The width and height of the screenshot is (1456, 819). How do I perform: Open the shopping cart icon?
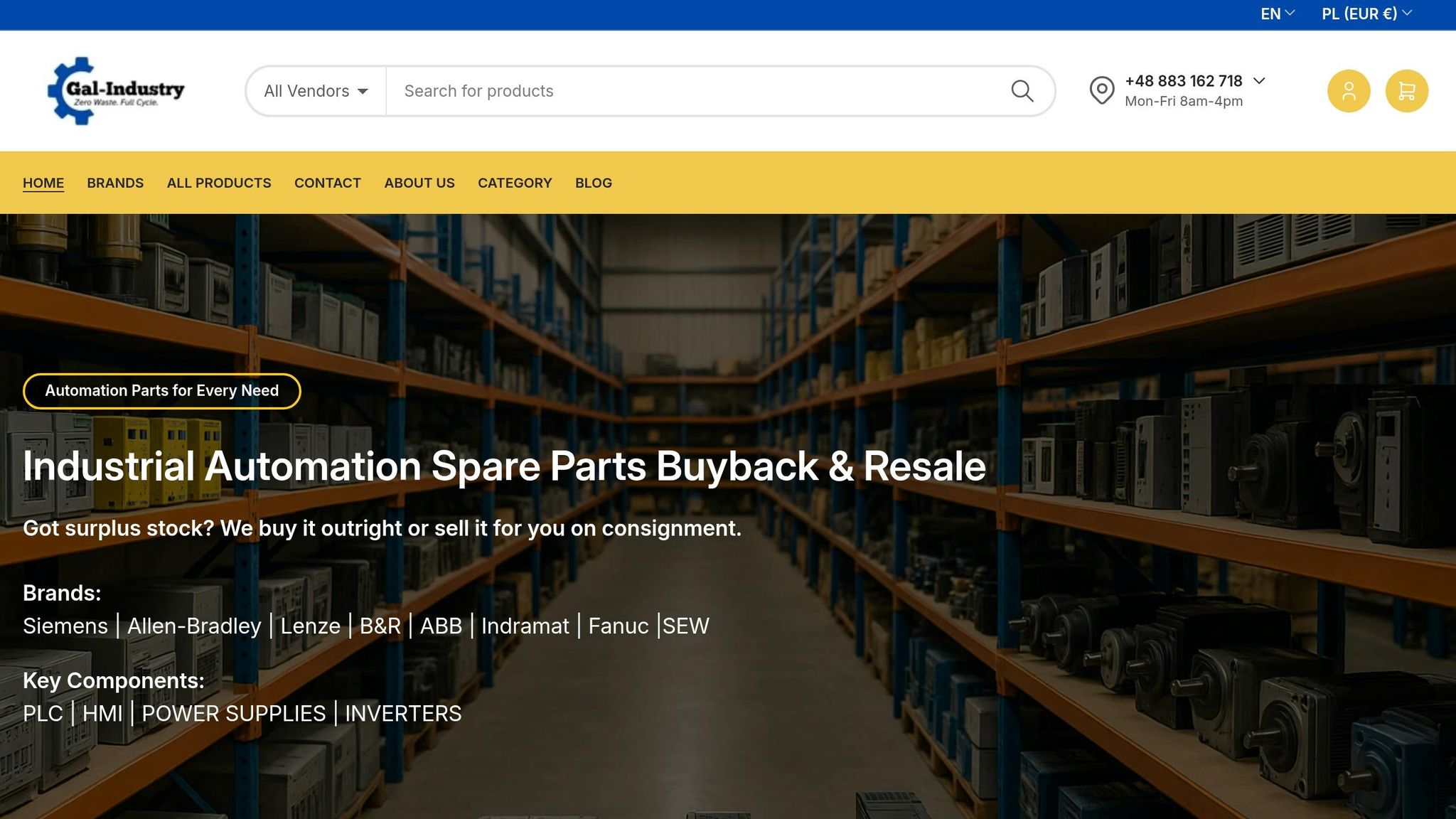(1407, 91)
